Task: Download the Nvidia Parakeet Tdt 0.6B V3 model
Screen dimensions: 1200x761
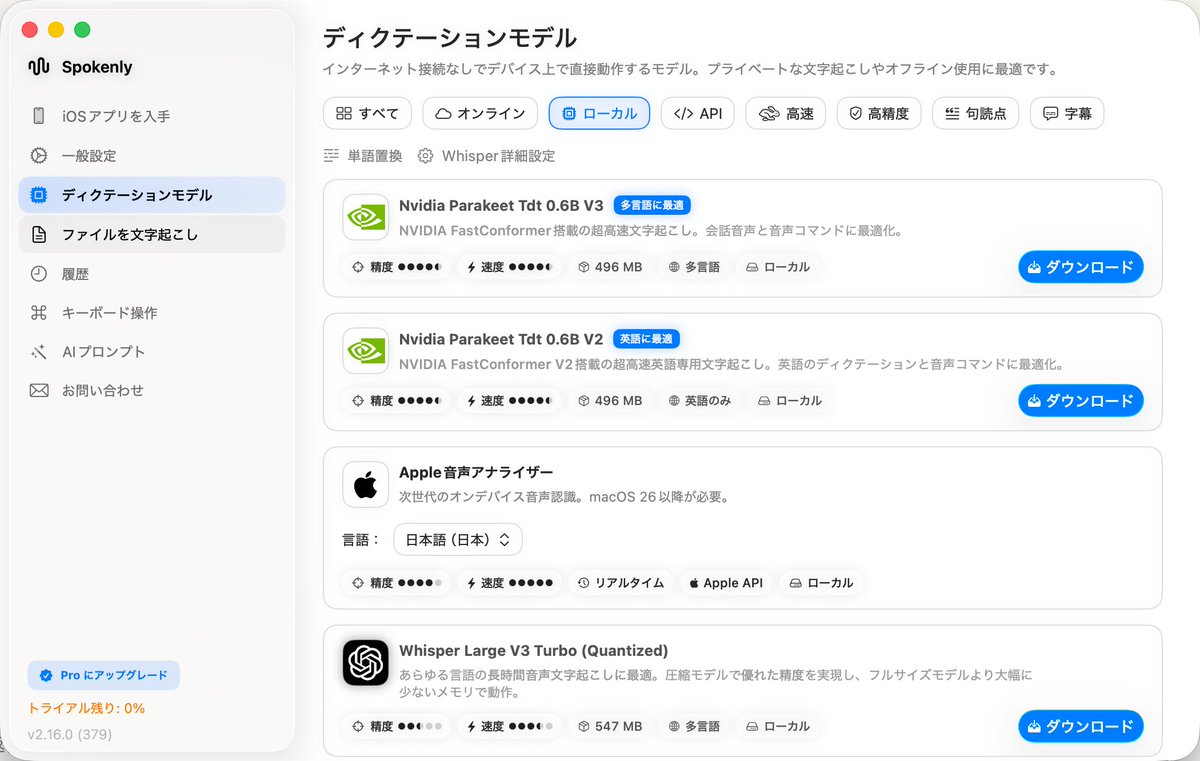Action: [1080, 267]
